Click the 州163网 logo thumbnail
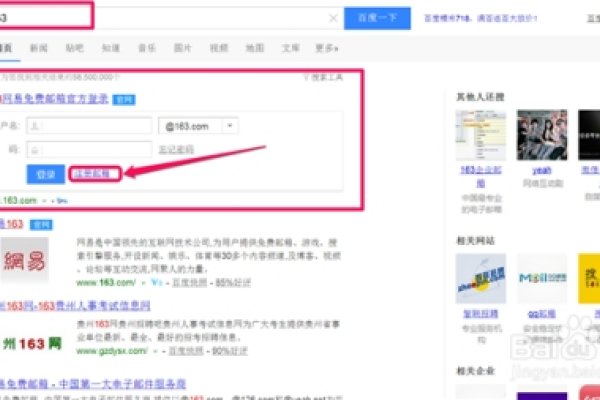The image size is (600, 400). click(32, 343)
